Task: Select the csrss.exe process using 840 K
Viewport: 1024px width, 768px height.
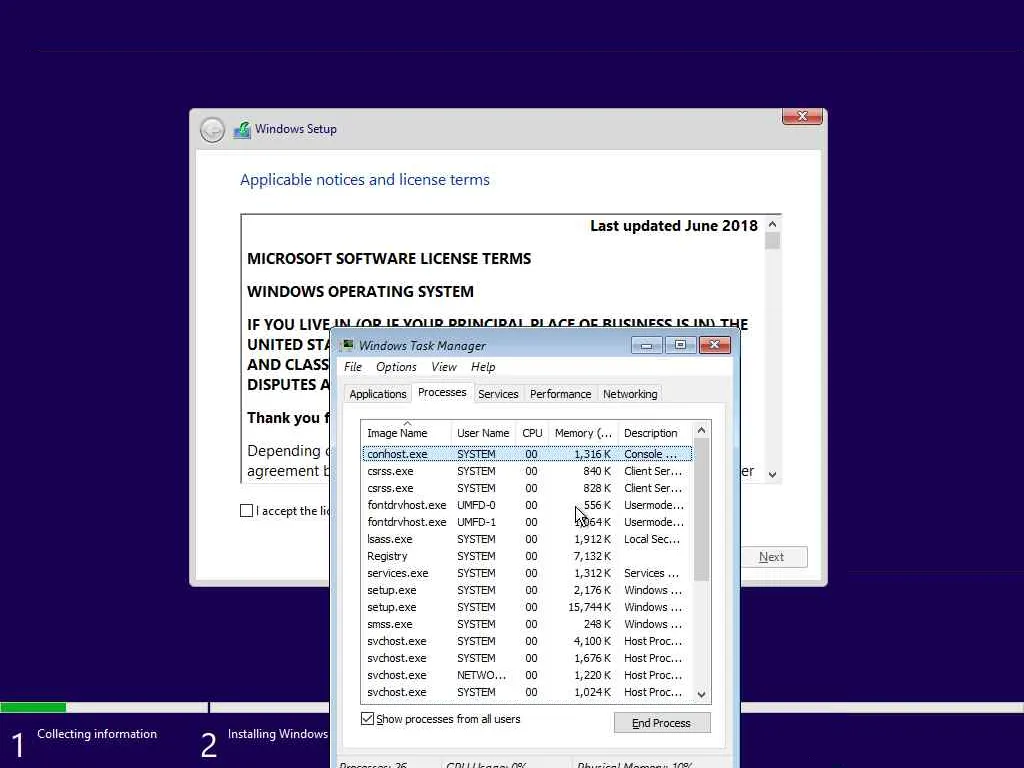Action: click(527, 471)
